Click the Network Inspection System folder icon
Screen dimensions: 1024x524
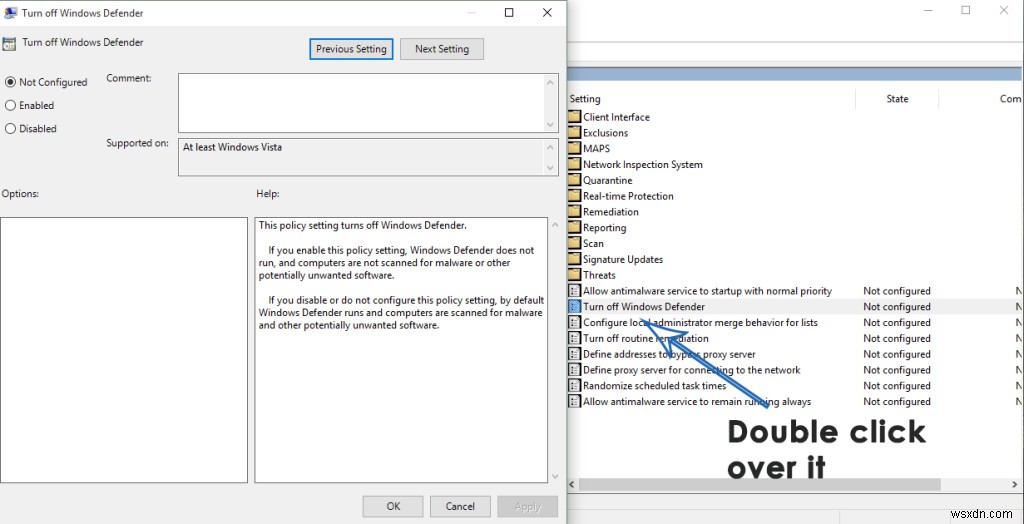pyautogui.click(x=574, y=165)
